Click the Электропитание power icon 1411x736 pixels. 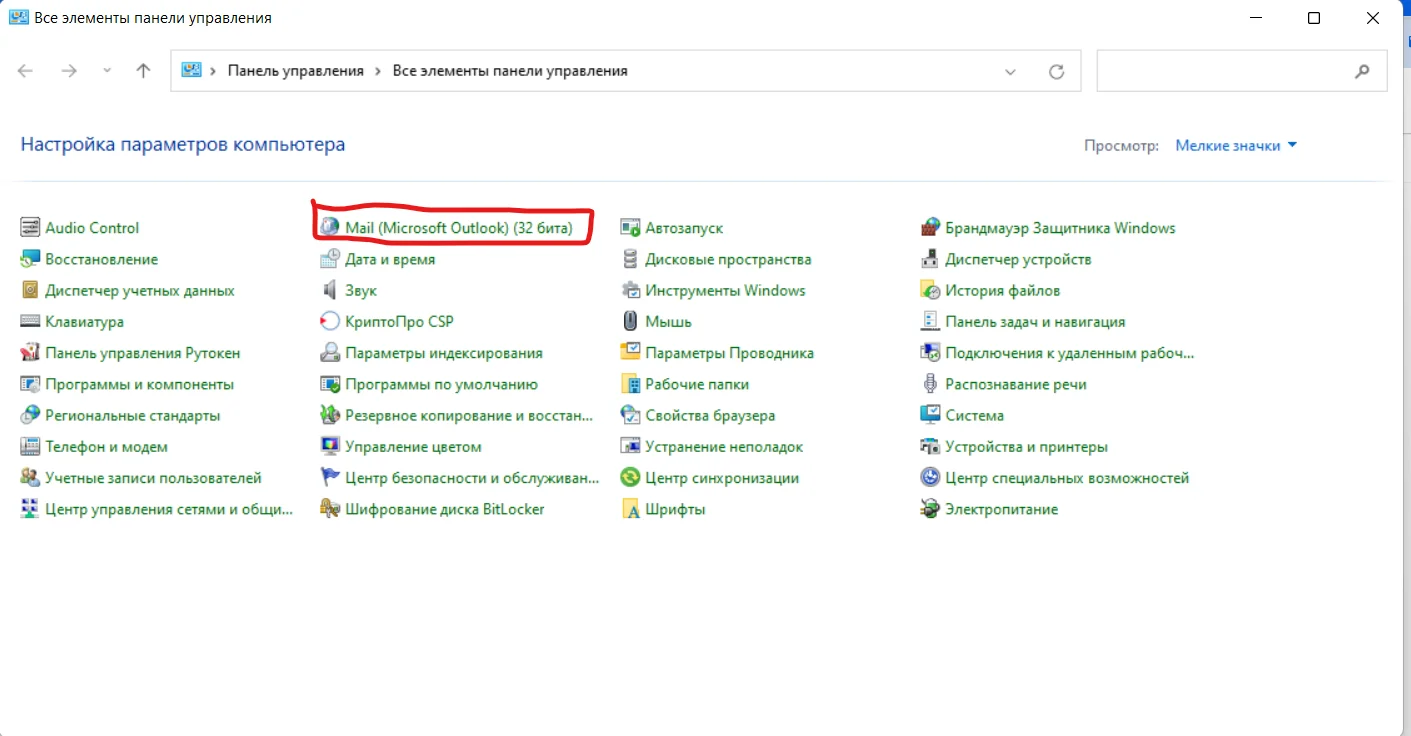(930, 509)
